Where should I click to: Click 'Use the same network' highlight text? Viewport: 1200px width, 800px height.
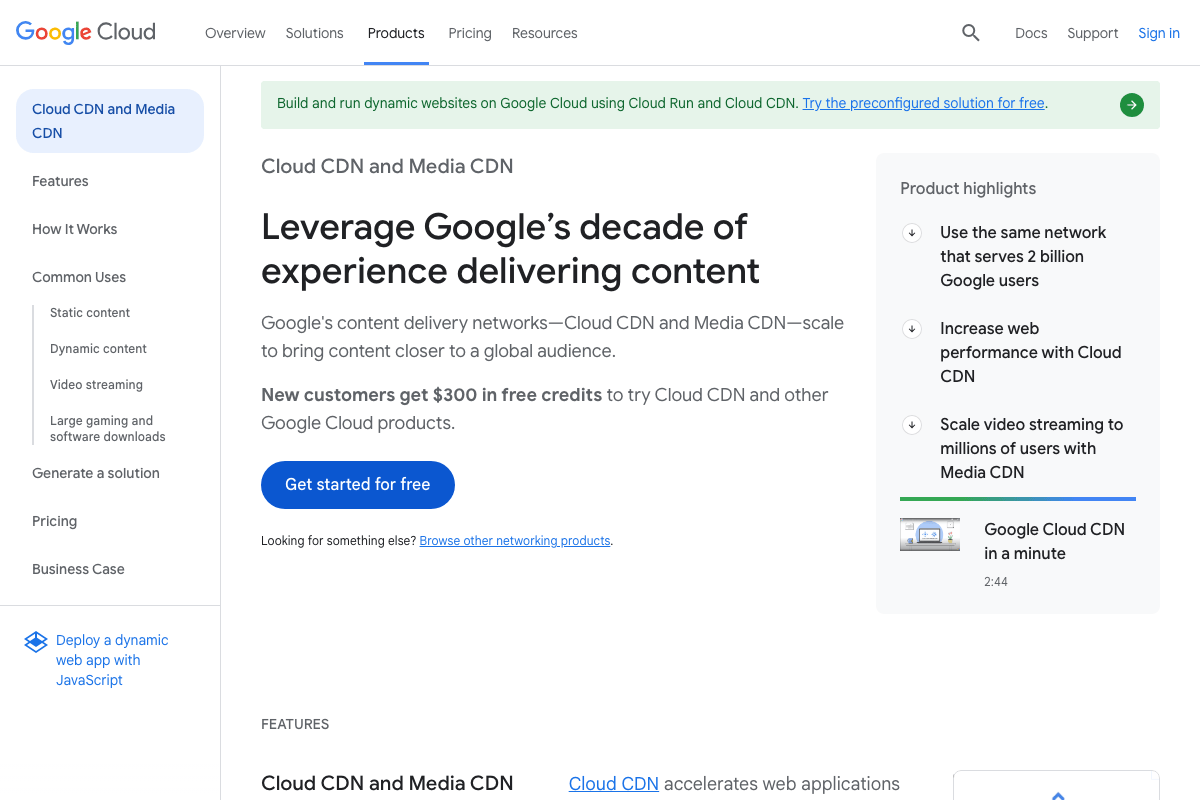click(1023, 257)
